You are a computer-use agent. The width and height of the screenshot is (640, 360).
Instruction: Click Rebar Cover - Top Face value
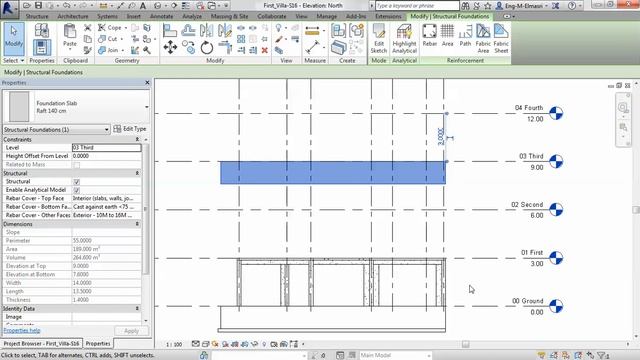[107, 198]
